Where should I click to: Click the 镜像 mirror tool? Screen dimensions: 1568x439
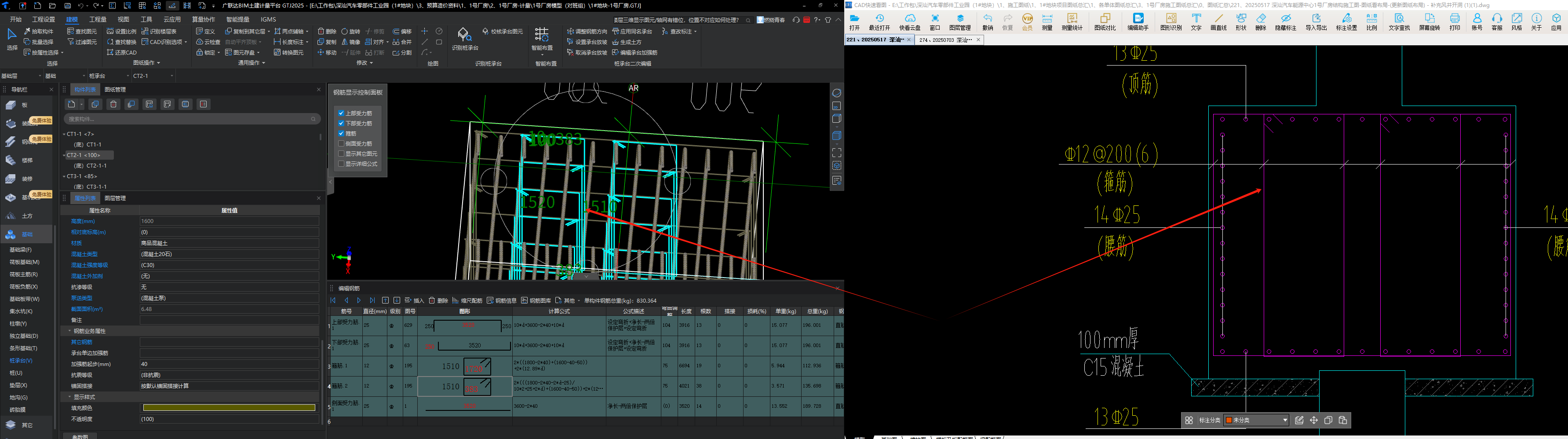(x=350, y=42)
